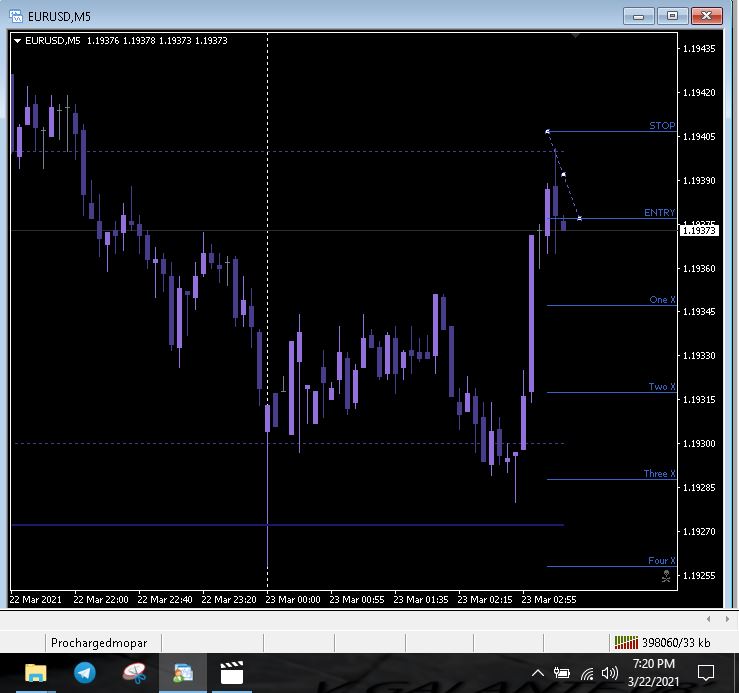Click the 22 Mar 22:00 time axis label
This screenshot has height=693, width=739.
[101, 600]
